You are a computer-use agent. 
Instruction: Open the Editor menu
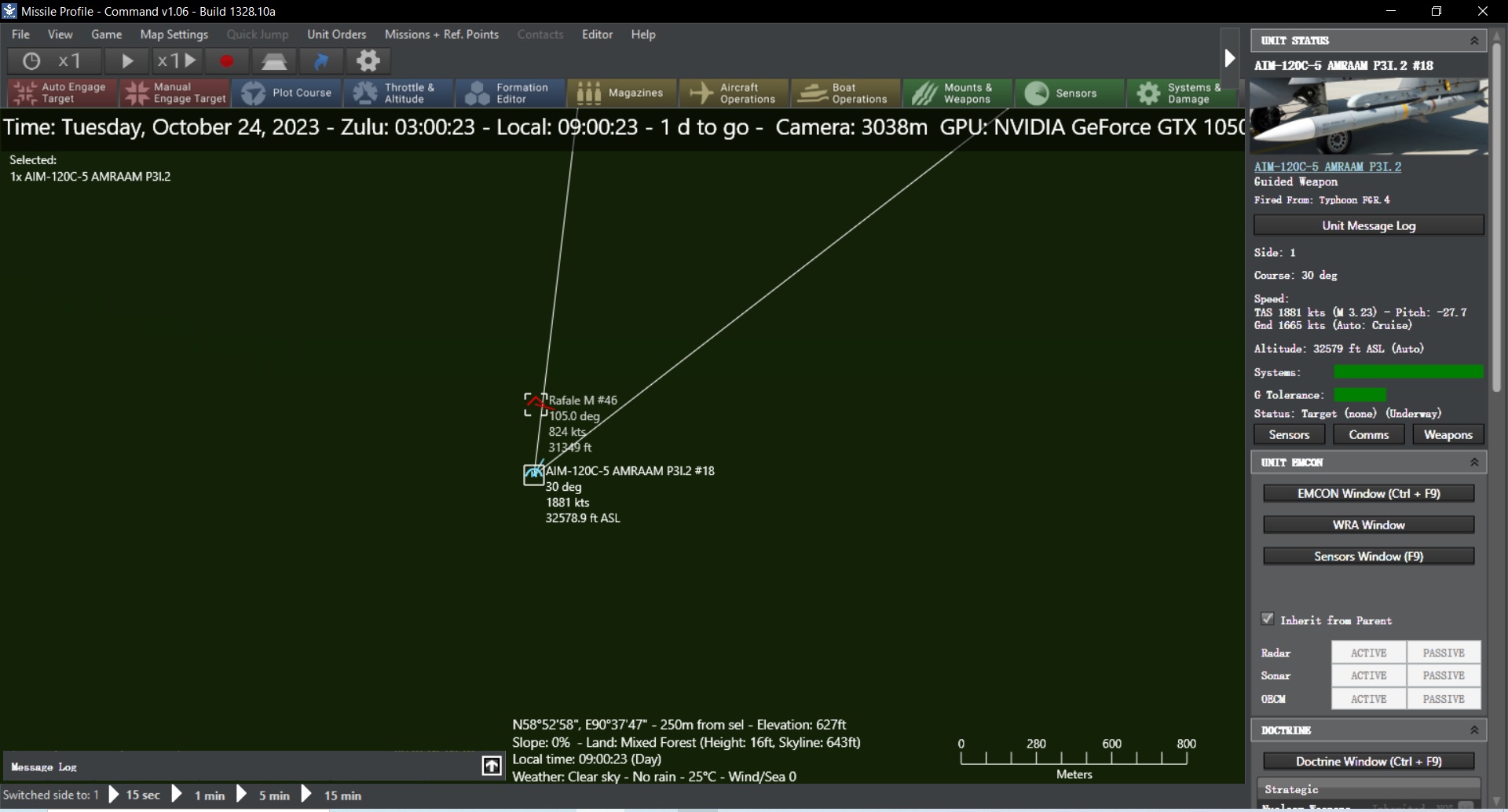tap(597, 35)
